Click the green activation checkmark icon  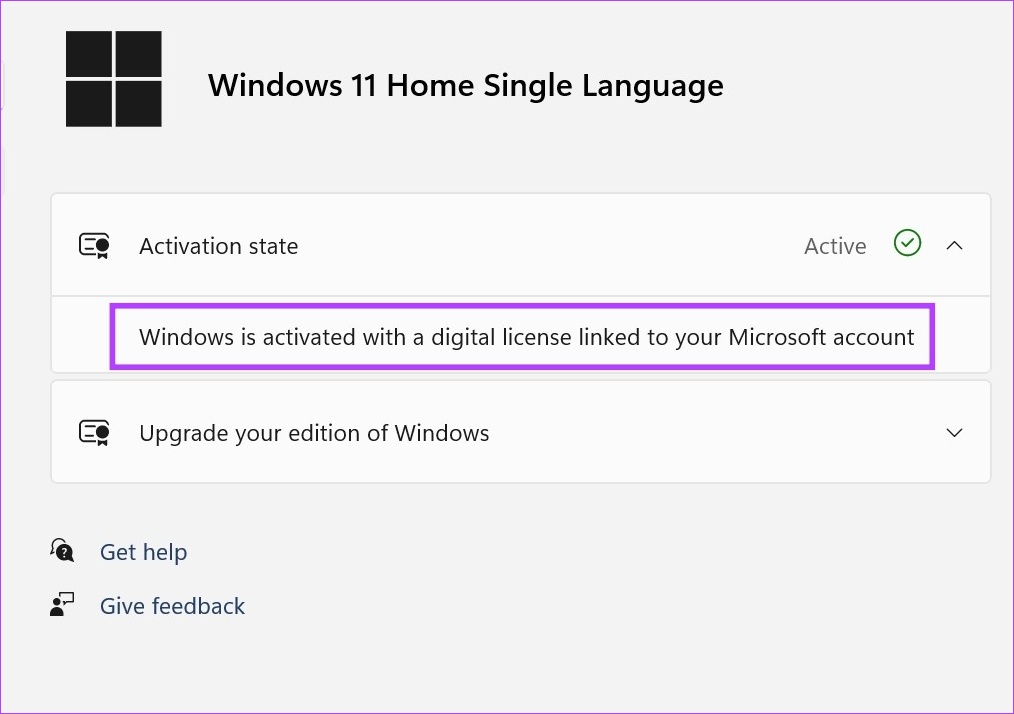pos(907,243)
